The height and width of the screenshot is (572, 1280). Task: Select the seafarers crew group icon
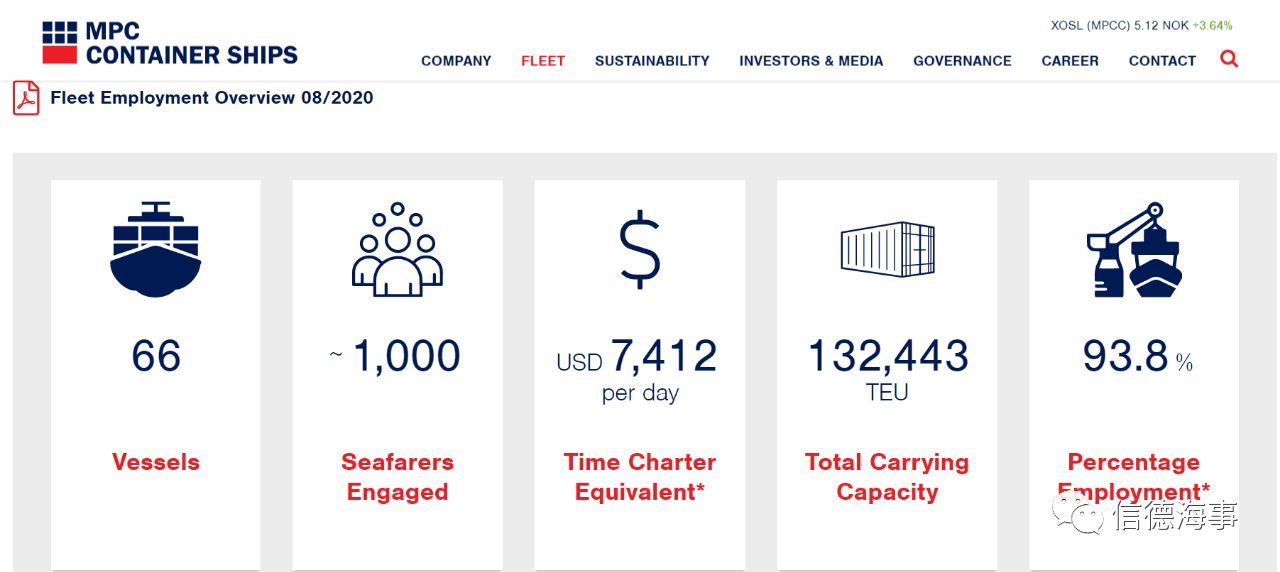point(397,250)
